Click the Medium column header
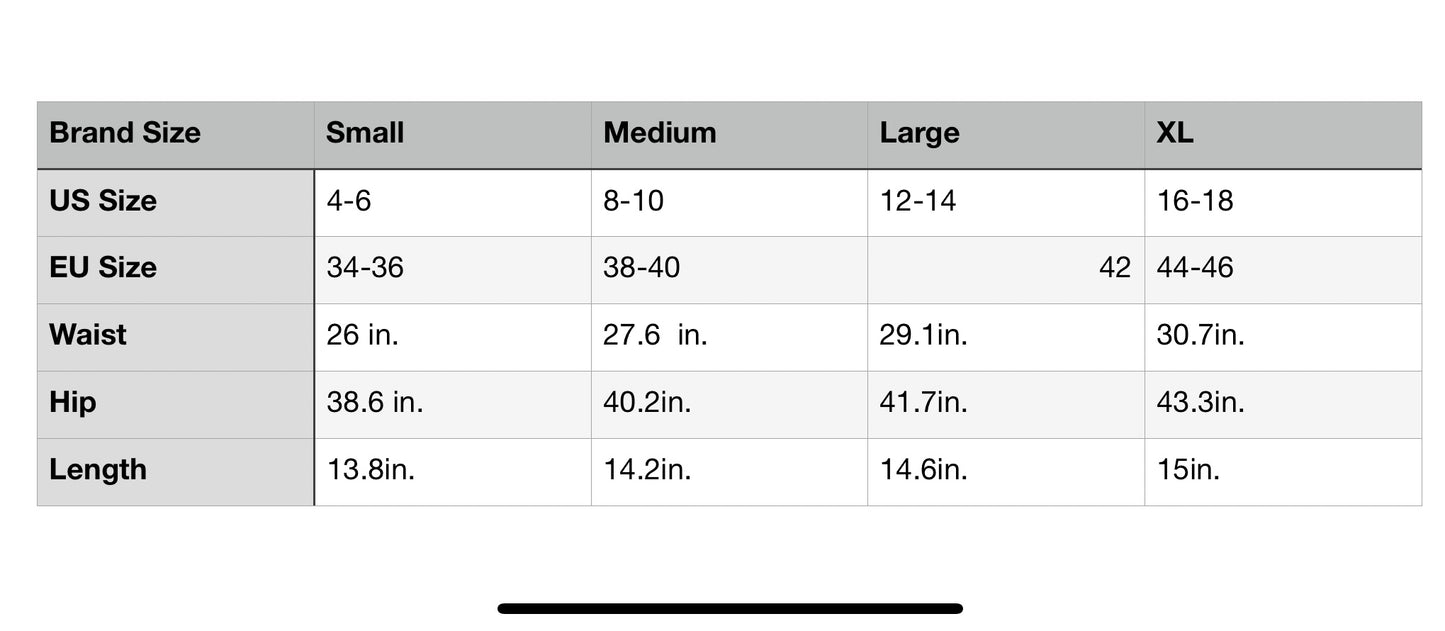The width and height of the screenshot is (1445, 631). coord(729,135)
